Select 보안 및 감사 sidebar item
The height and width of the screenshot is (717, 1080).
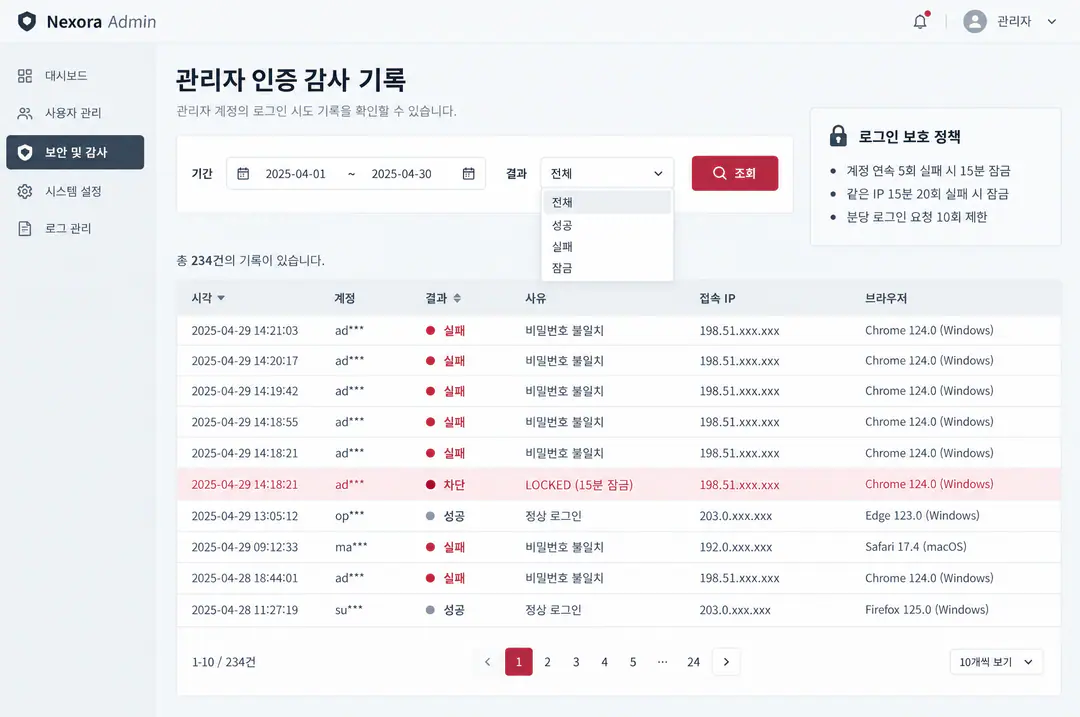pyautogui.click(x=75, y=152)
